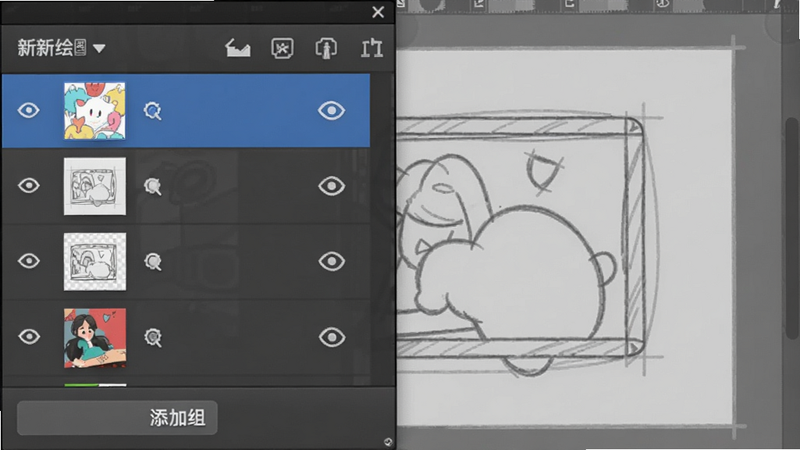Viewport: 800px width, 450px height.
Task: Toggle right eye icon on gray sketch layer
Action: pyautogui.click(x=332, y=186)
